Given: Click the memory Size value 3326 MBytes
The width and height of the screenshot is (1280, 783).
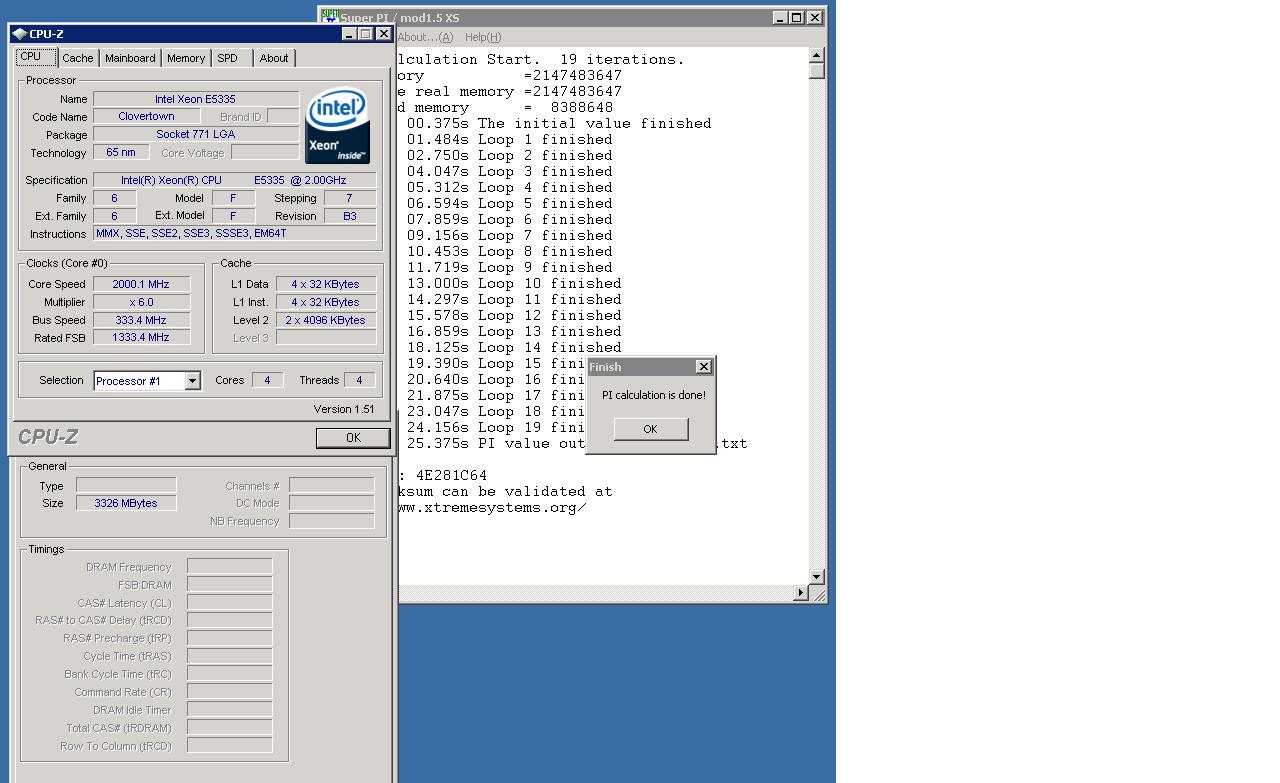Looking at the screenshot, I should click(x=126, y=503).
